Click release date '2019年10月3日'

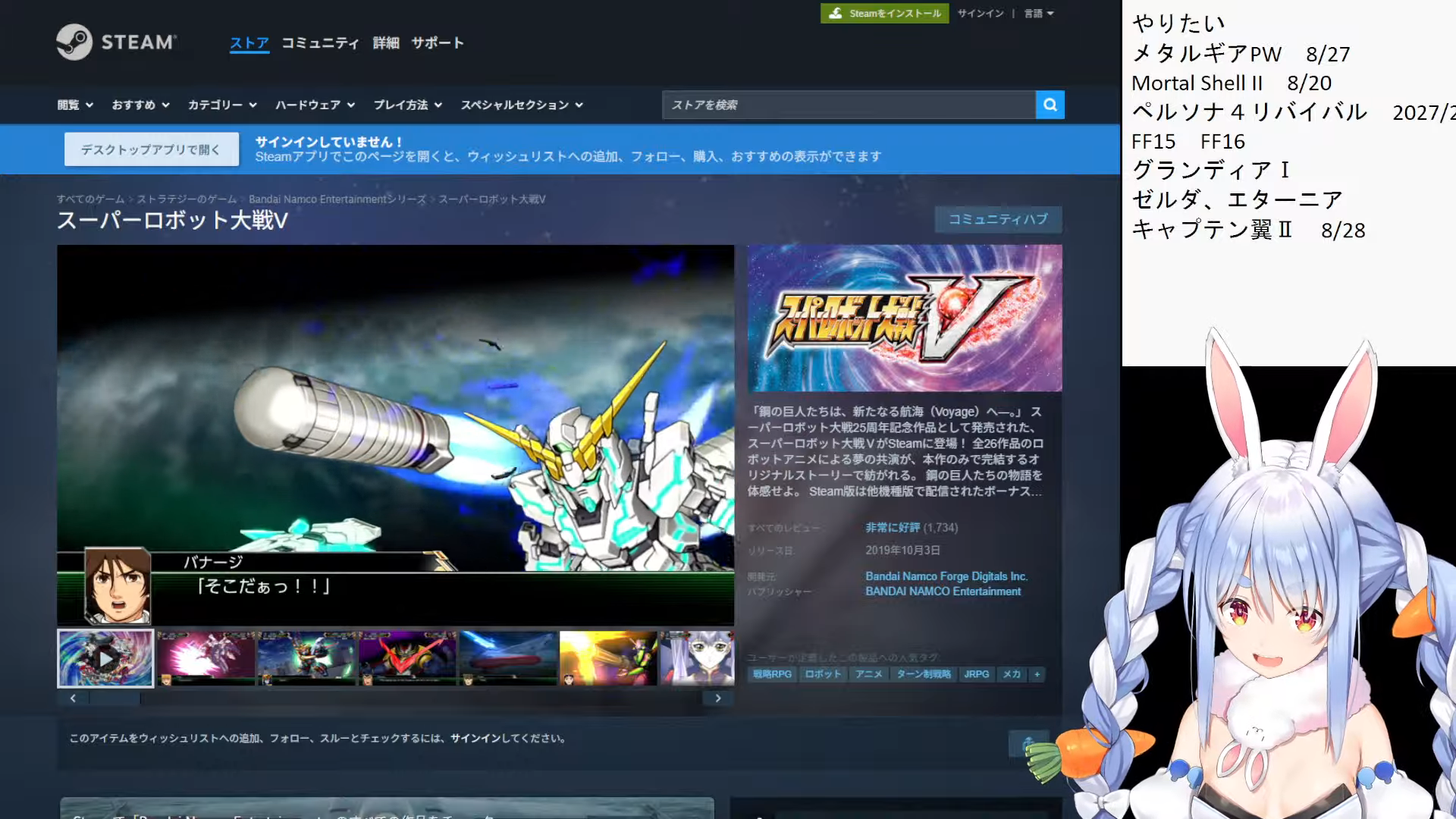click(903, 551)
